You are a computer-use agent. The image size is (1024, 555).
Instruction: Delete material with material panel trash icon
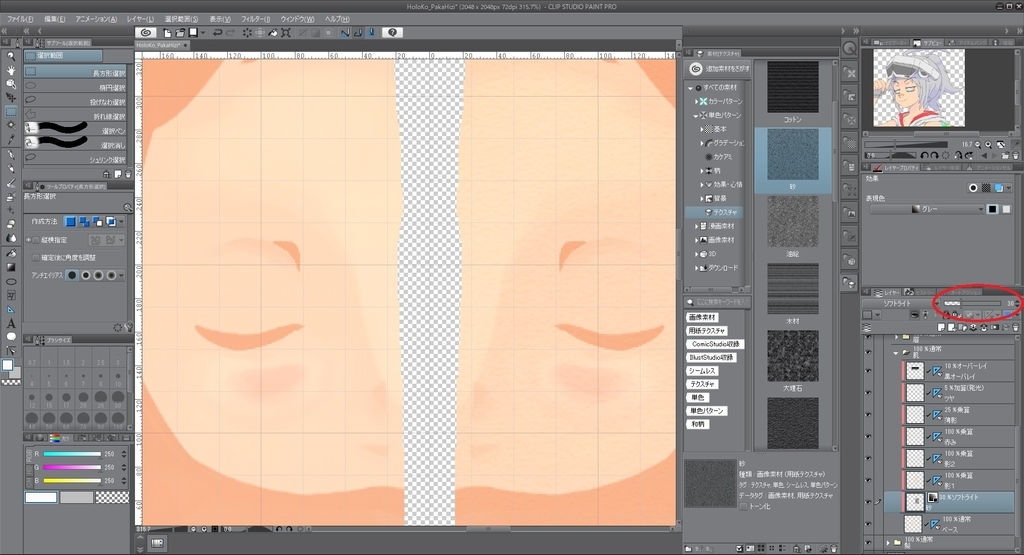click(x=834, y=548)
